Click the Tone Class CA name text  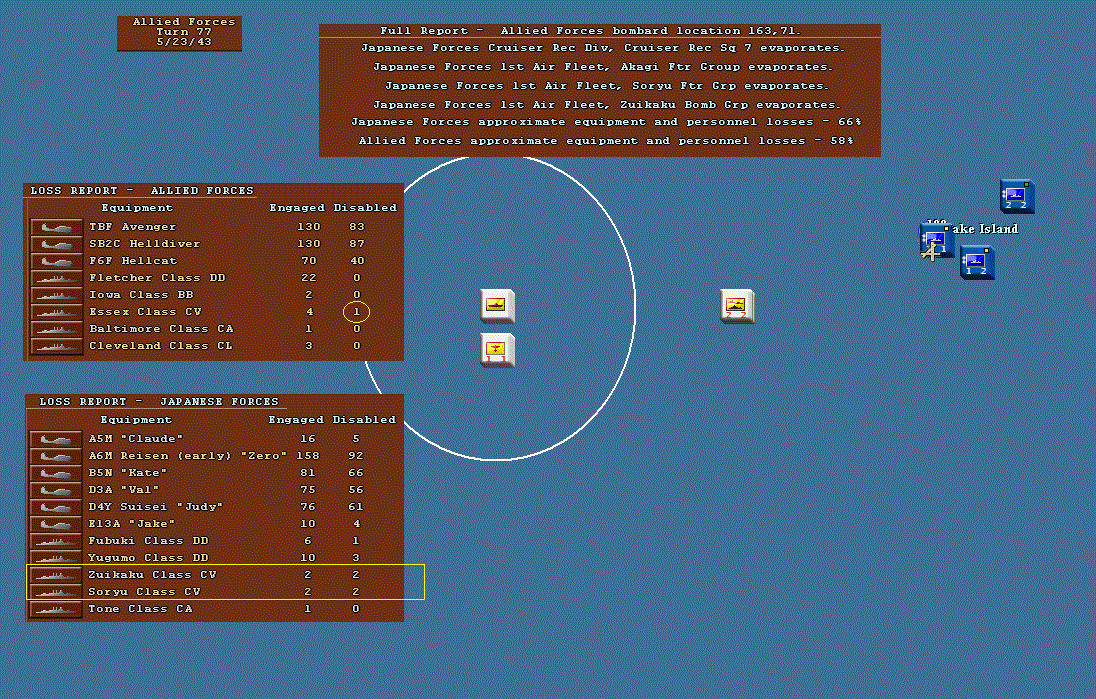point(140,610)
